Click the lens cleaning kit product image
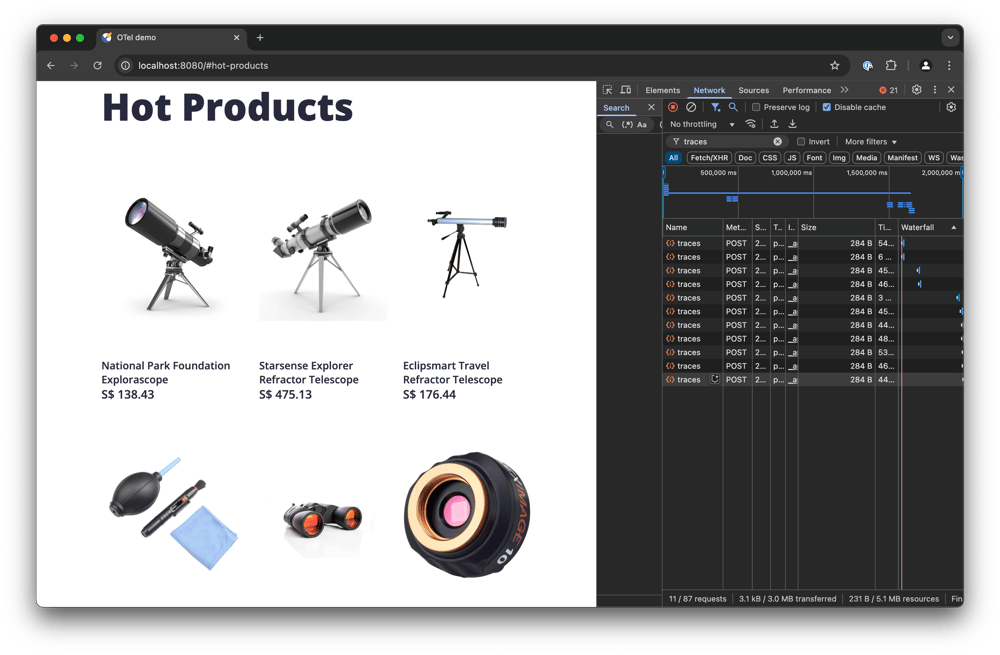Viewport: 1000px width, 655px height. click(172, 513)
